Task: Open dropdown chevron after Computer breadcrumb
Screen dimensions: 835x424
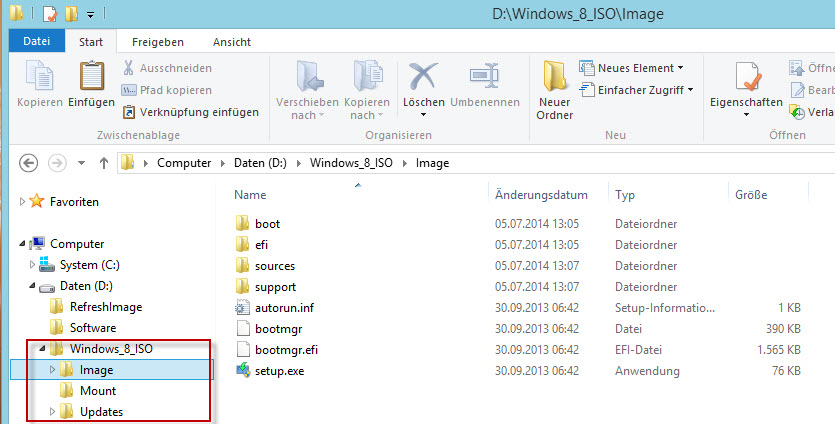Action: point(223,164)
